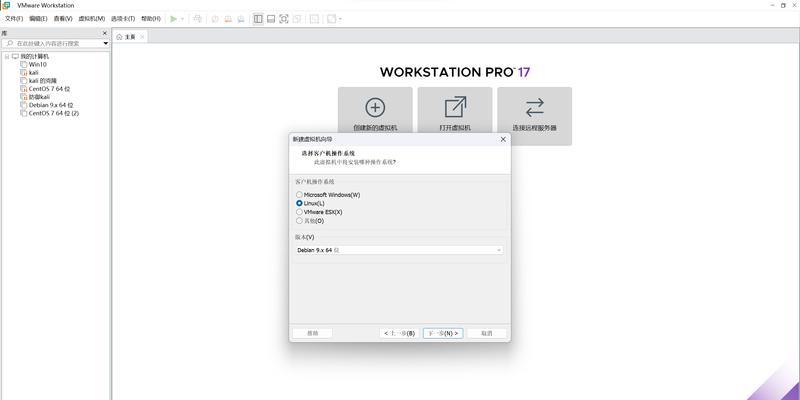
Task: Click the plus icon for creating a VM
Action: click(x=375, y=107)
